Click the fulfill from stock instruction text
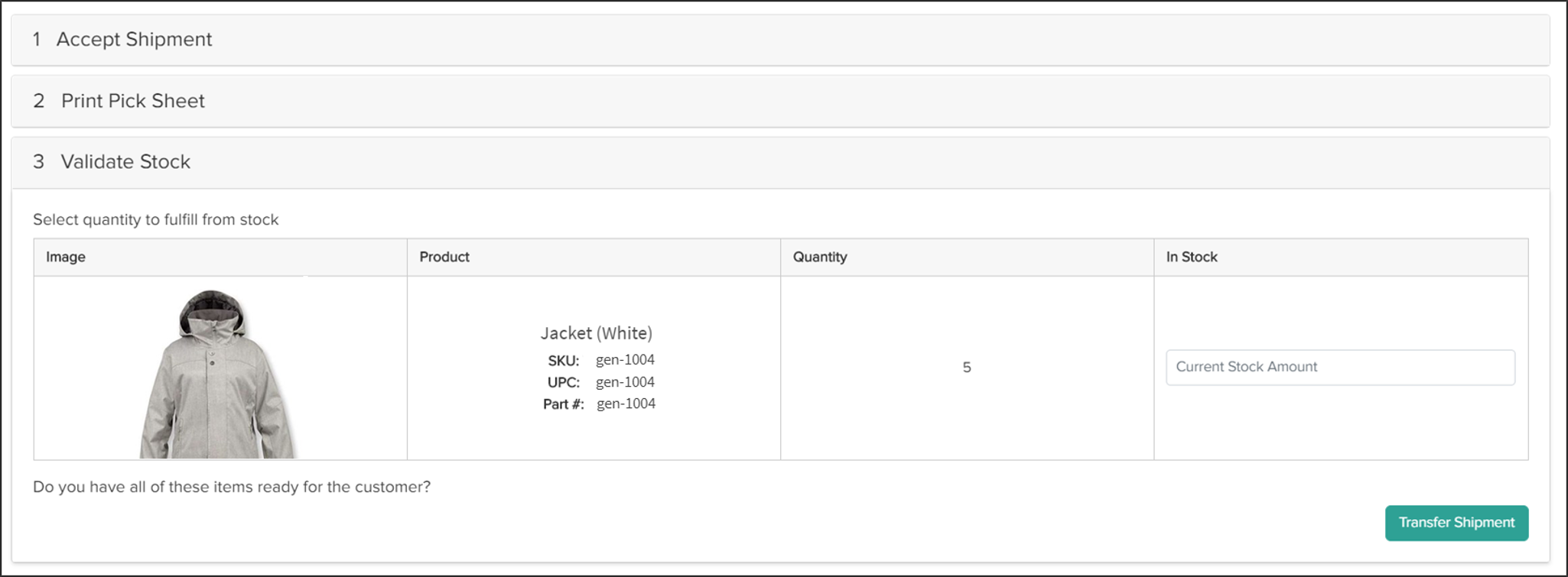 point(155,219)
